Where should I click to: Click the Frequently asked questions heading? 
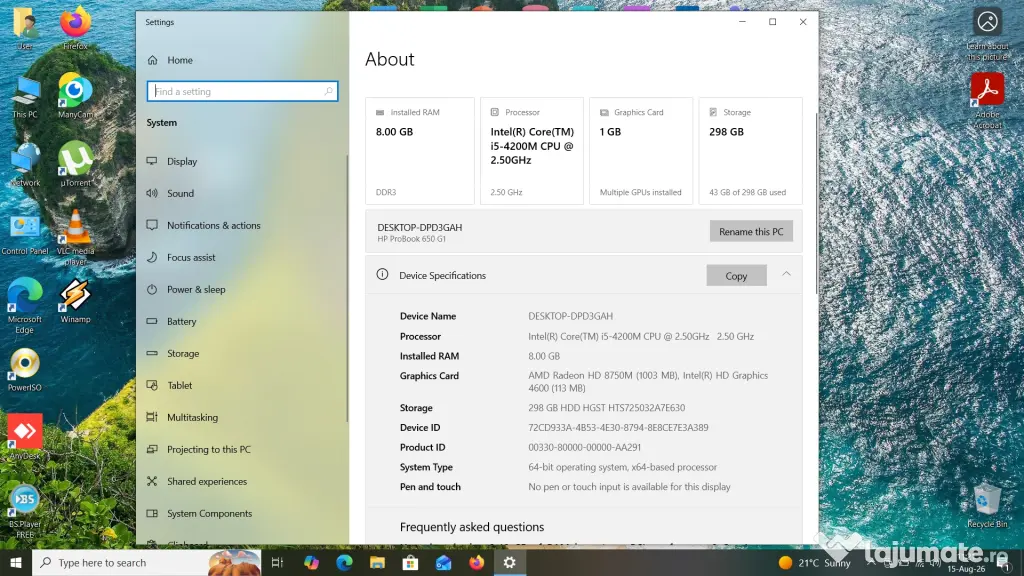click(x=472, y=527)
